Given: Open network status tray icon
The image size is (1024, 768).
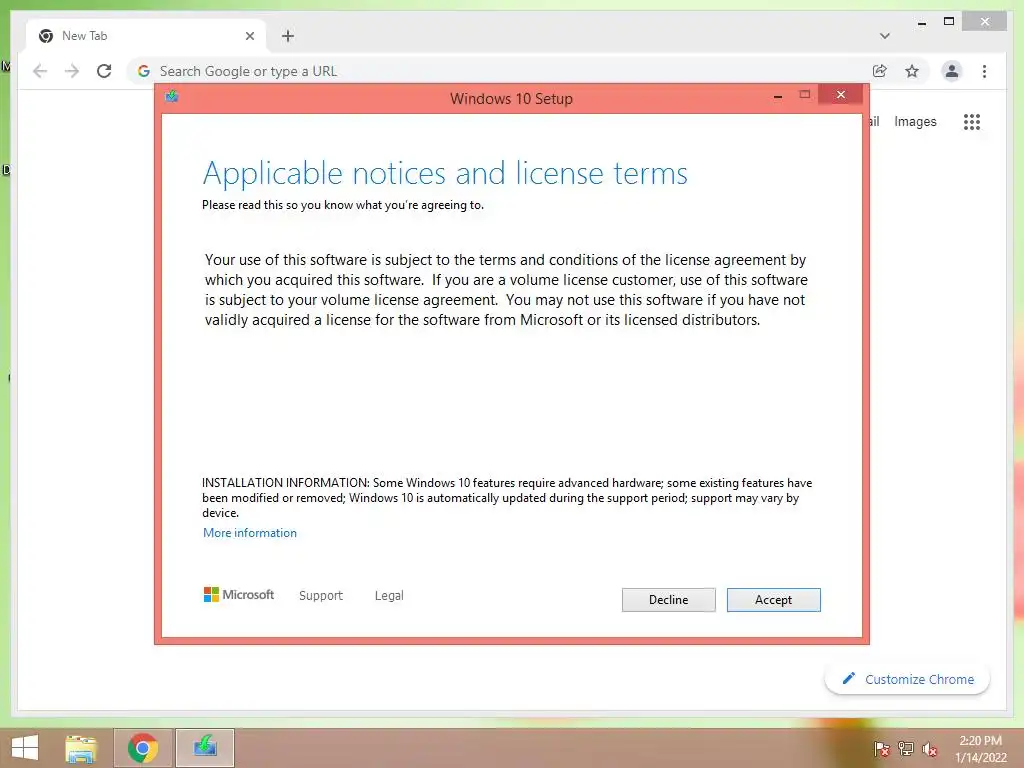Looking at the screenshot, I should point(905,748).
